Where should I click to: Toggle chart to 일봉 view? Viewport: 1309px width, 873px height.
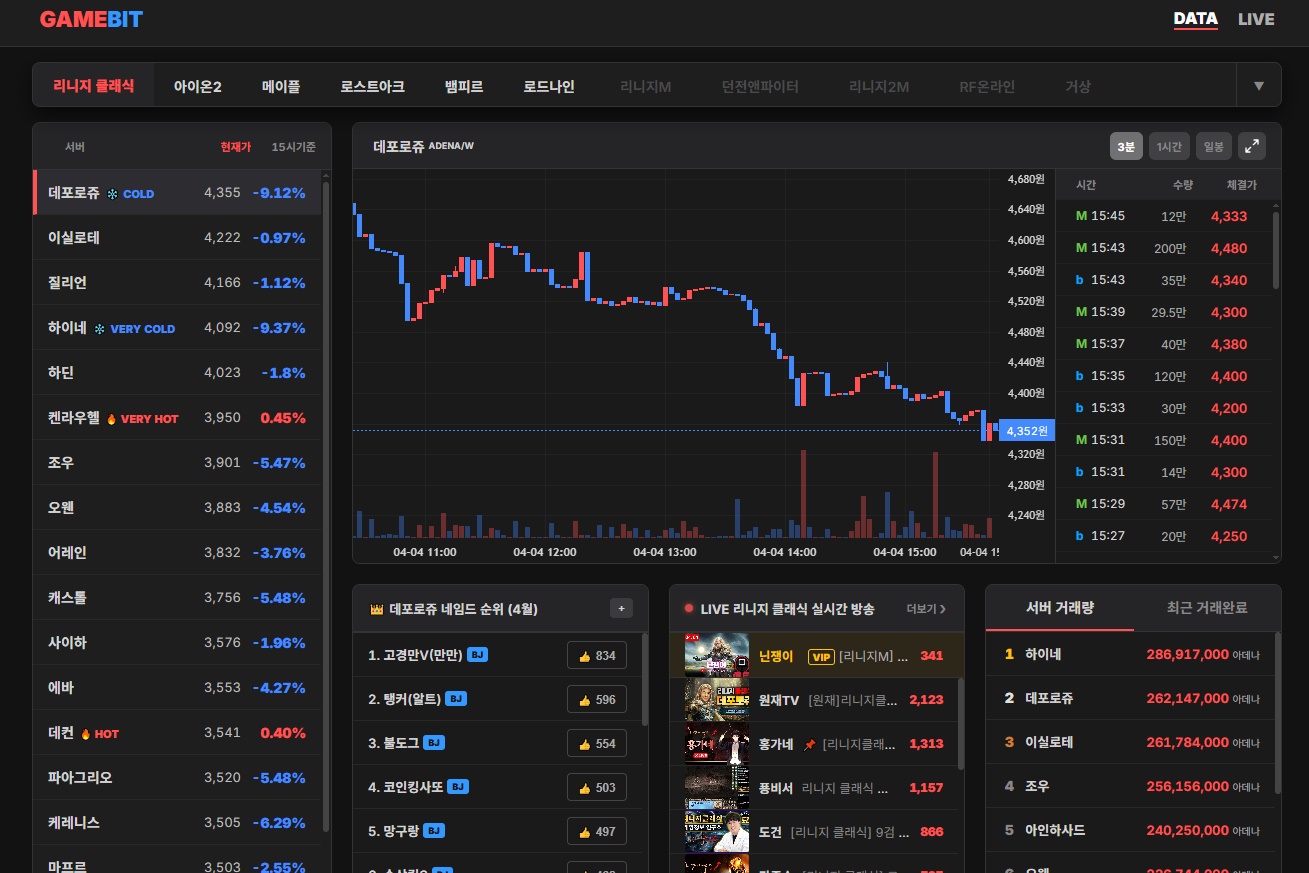pos(1213,147)
